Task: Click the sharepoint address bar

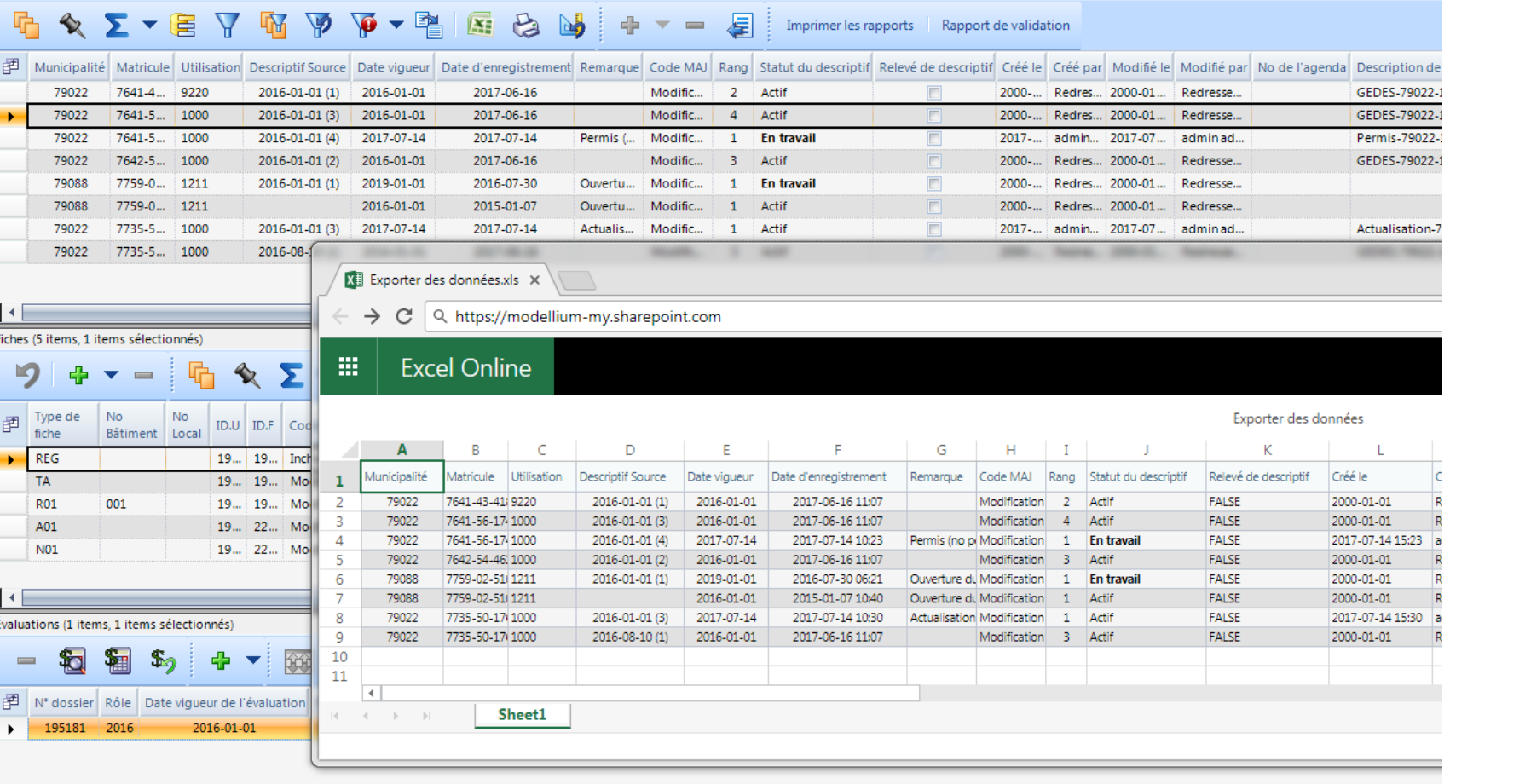Action: tap(933, 316)
